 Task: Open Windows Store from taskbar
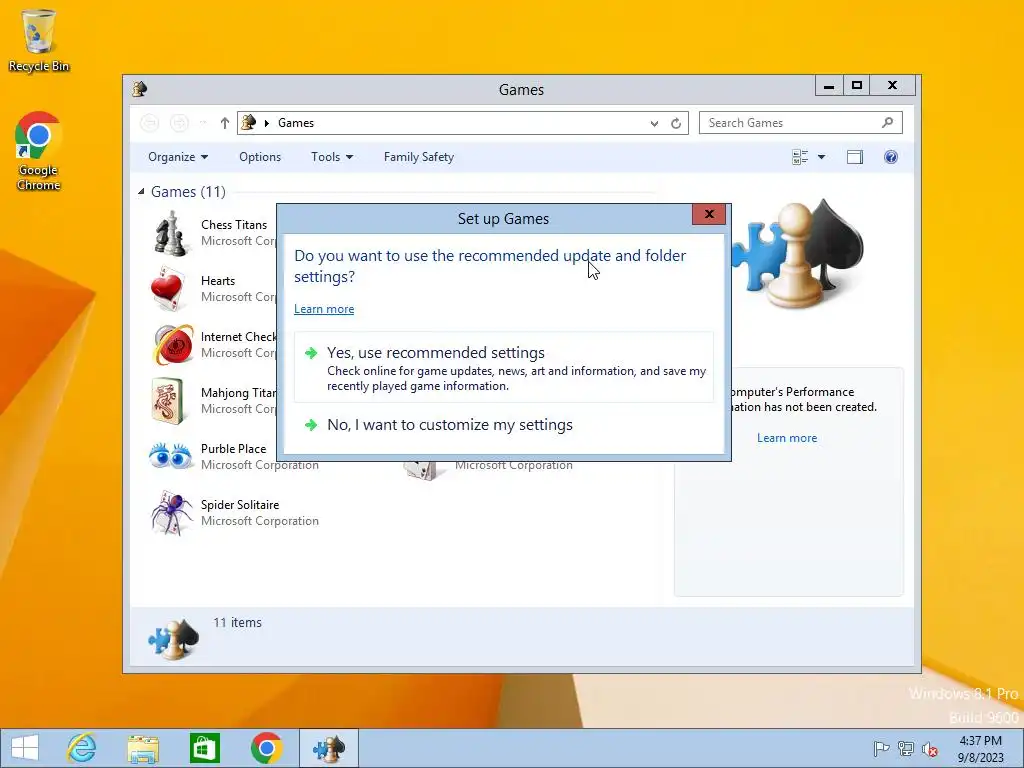click(204, 748)
